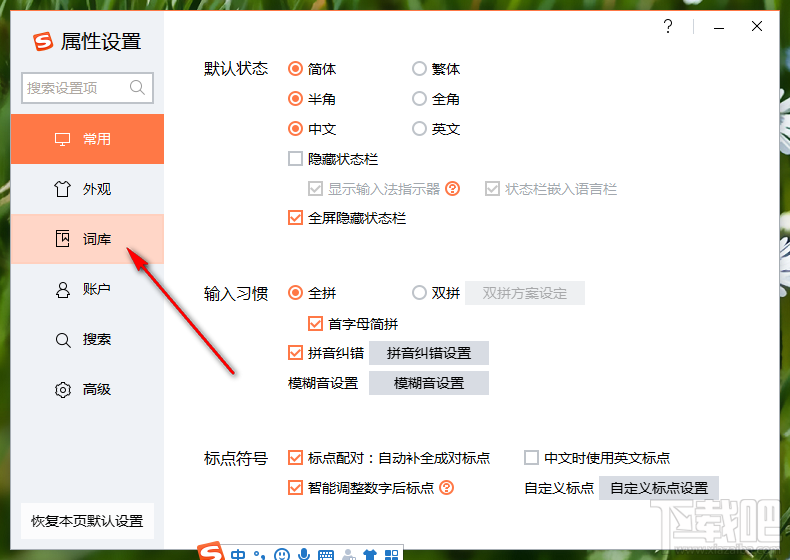
Task: Select 全拼 input mode
Action: point(295,293)
